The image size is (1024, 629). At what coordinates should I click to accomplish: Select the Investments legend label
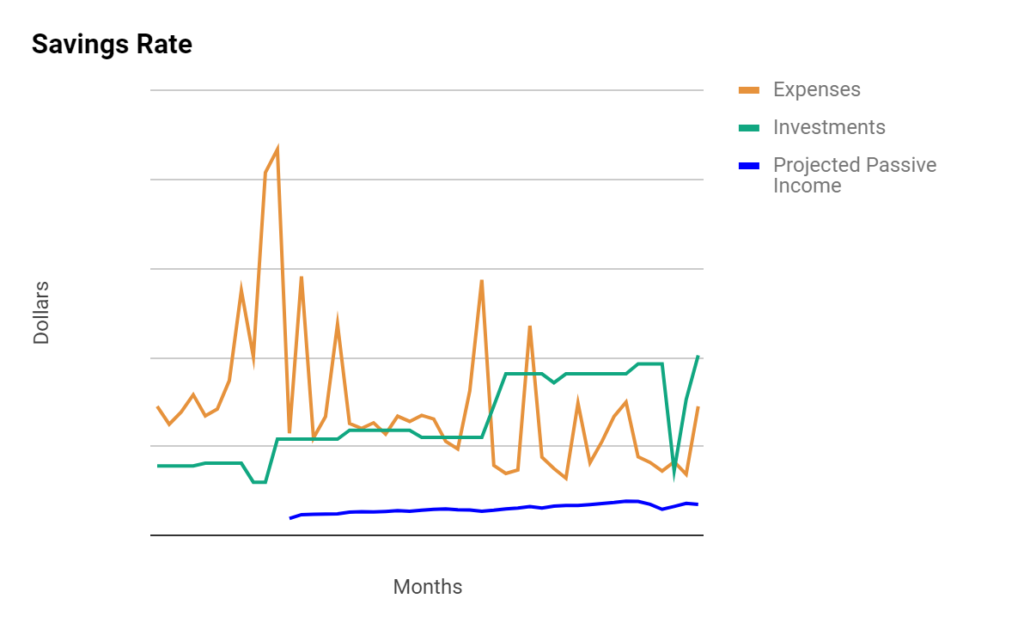pos(829,127)
